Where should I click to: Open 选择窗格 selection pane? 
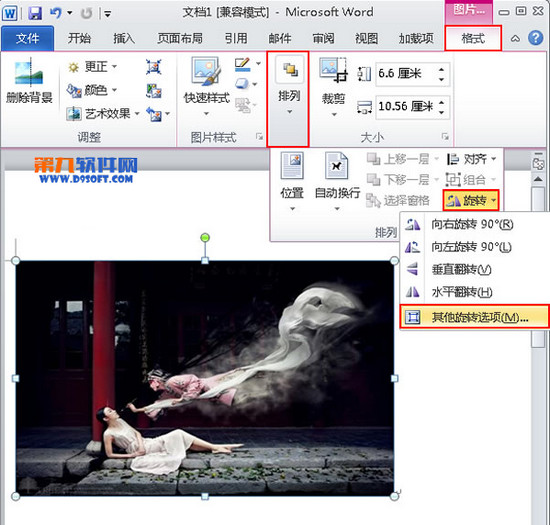(x=398, y=201)
